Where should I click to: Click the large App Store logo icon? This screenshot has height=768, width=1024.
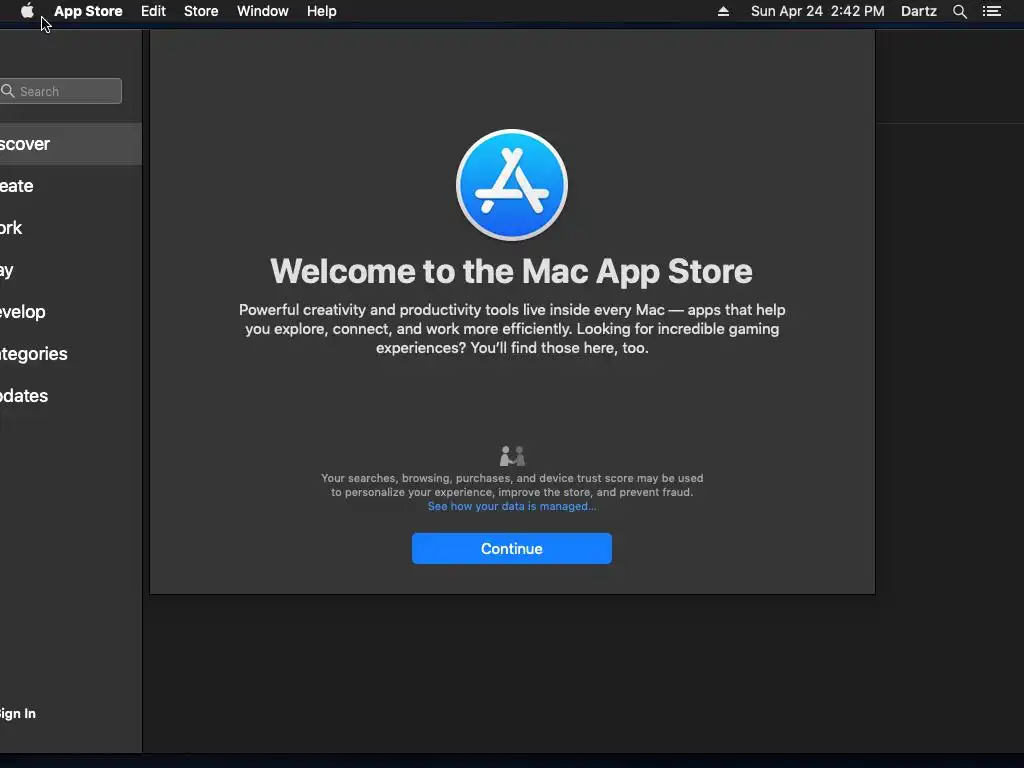(512, 185)
